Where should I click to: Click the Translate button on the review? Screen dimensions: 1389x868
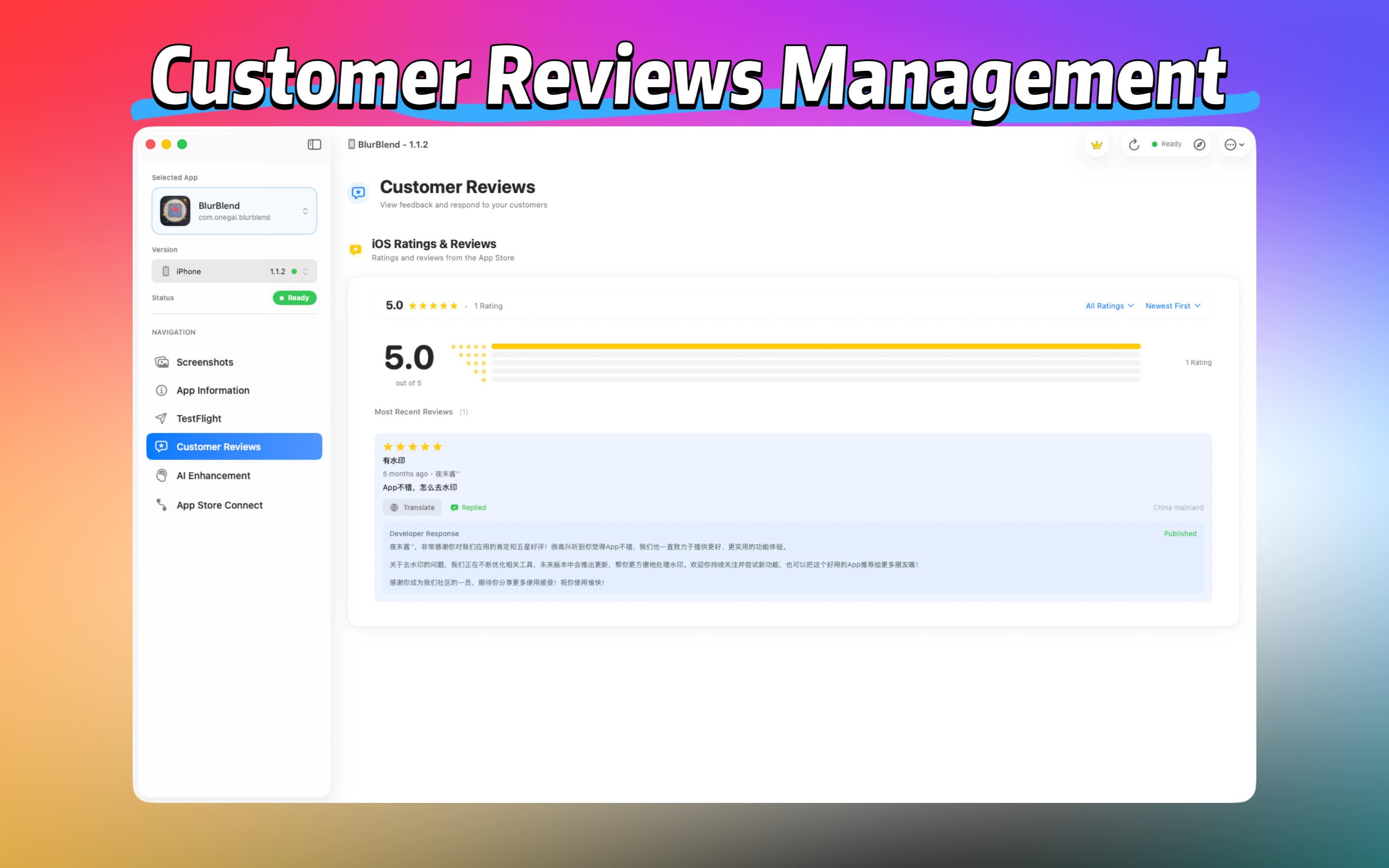tap(412, 507)
